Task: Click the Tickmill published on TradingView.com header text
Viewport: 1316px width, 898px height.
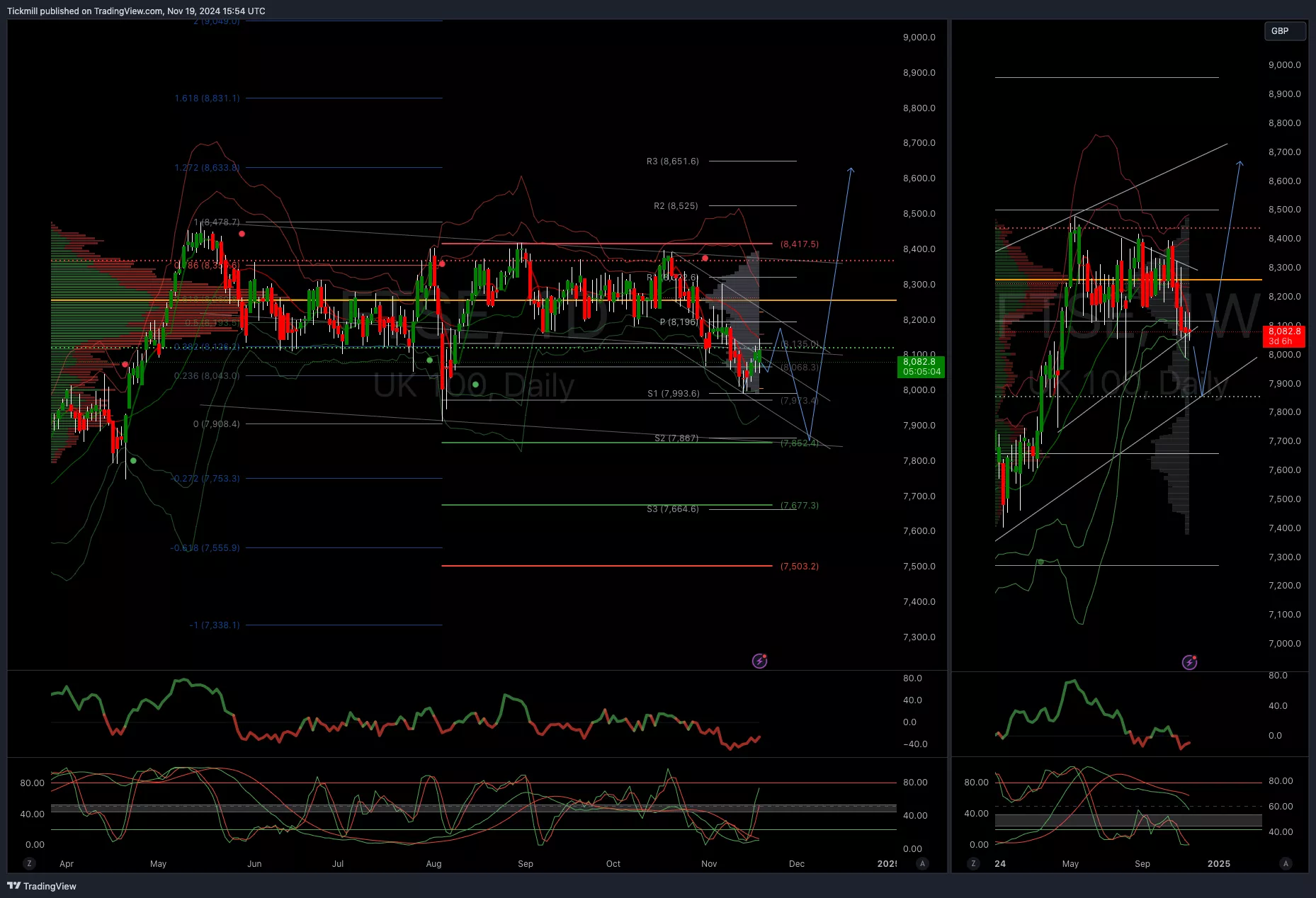Action: point(136,11)
